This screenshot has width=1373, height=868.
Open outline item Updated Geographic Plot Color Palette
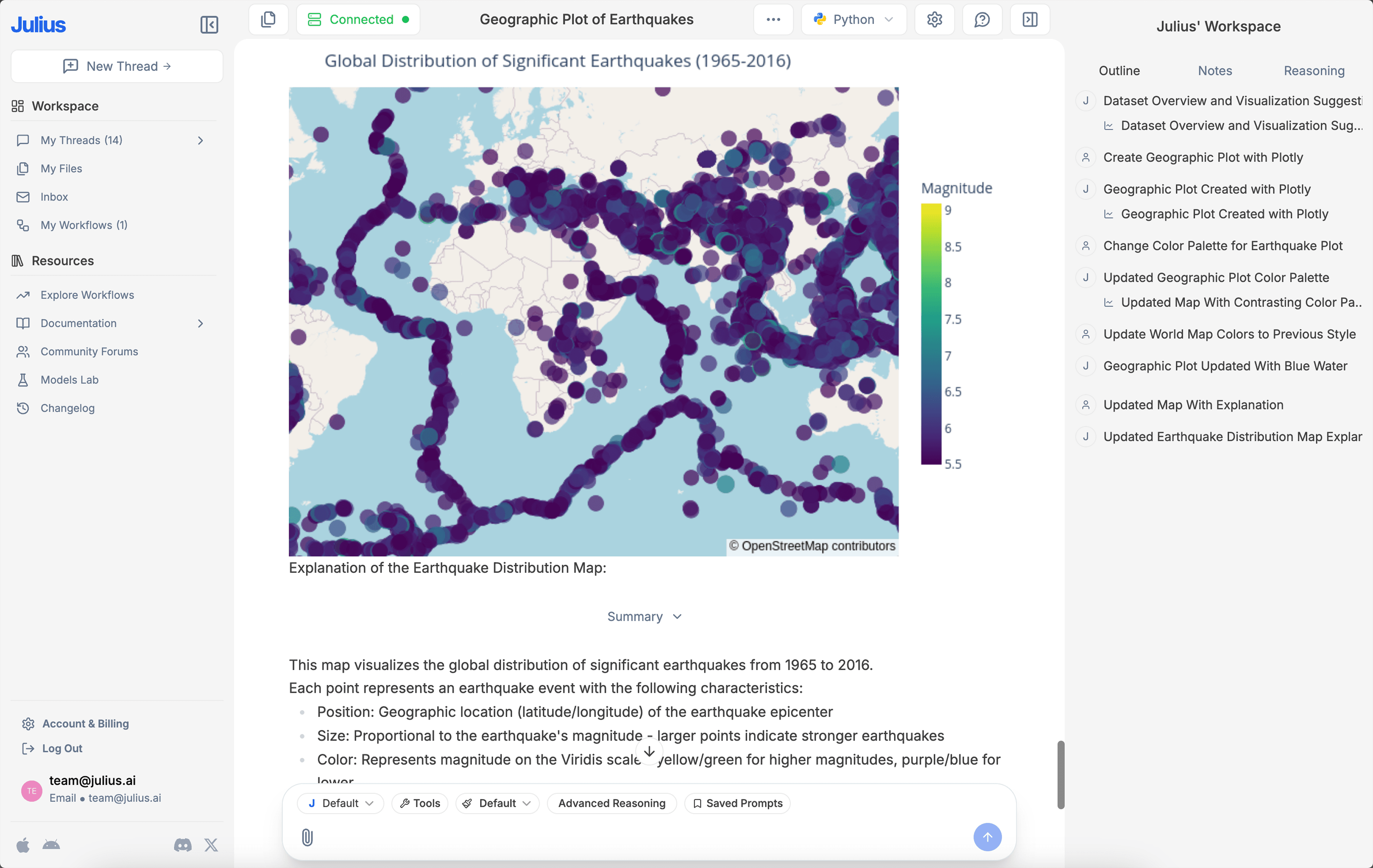(x=1215, y=278)
